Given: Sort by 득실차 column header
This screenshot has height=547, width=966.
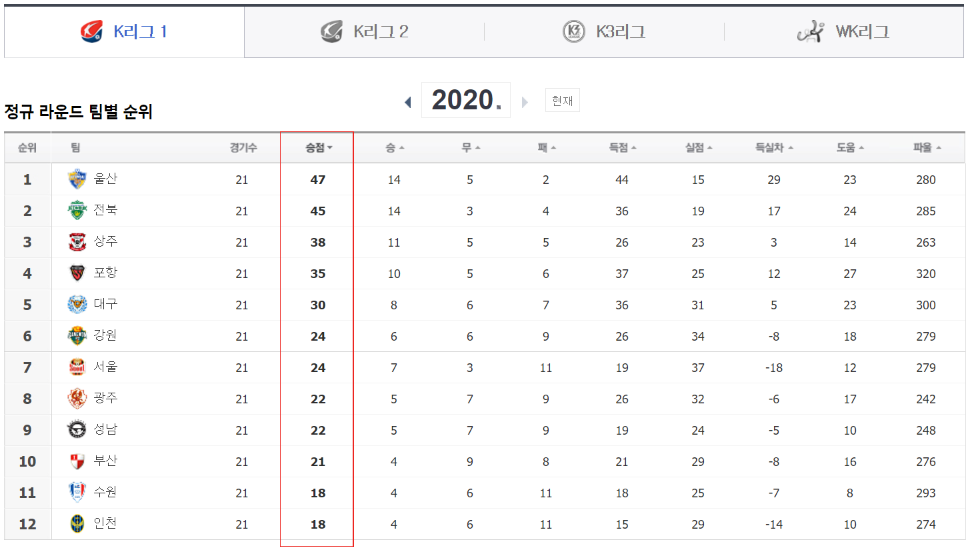Looking at the screenshot, I should [774, 148].
